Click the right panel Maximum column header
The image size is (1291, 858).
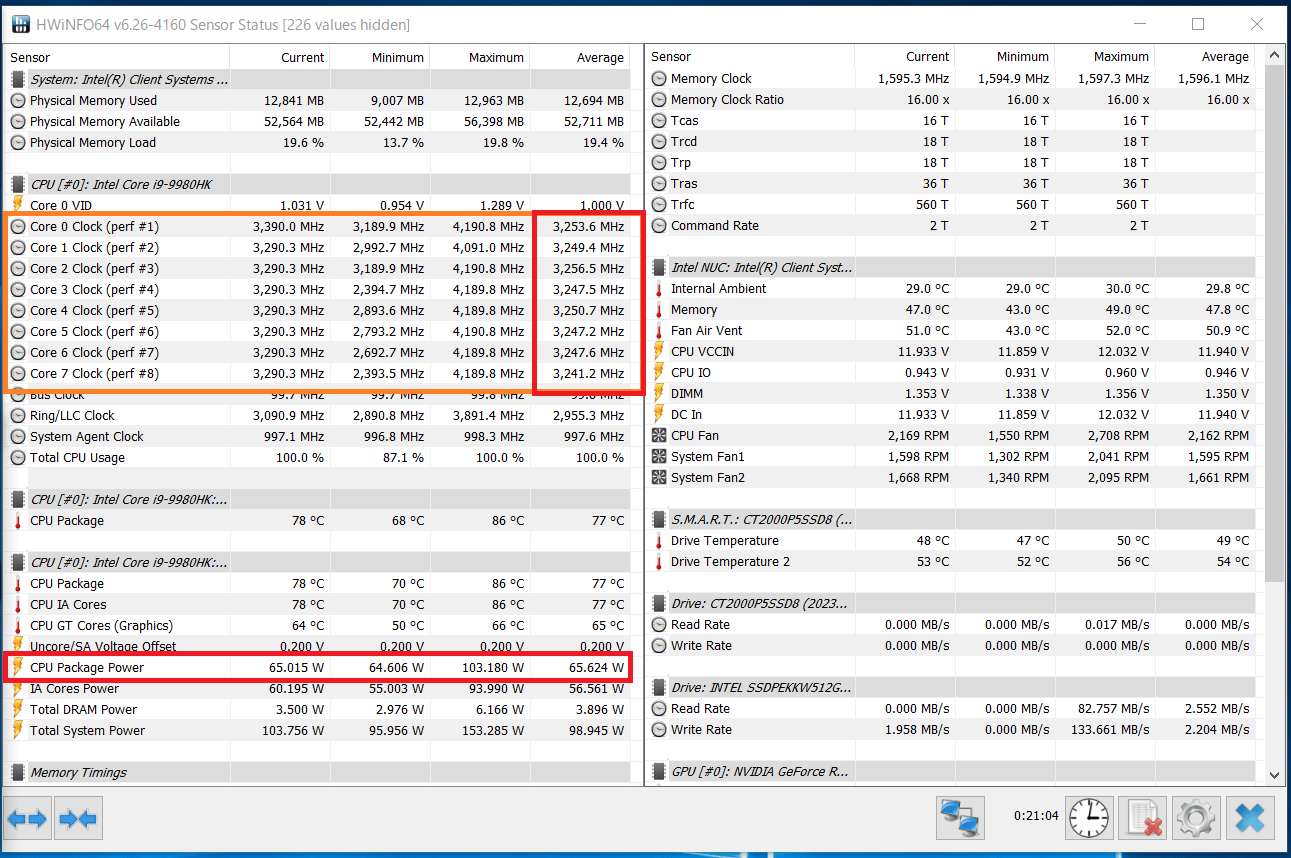[1105, 57]
